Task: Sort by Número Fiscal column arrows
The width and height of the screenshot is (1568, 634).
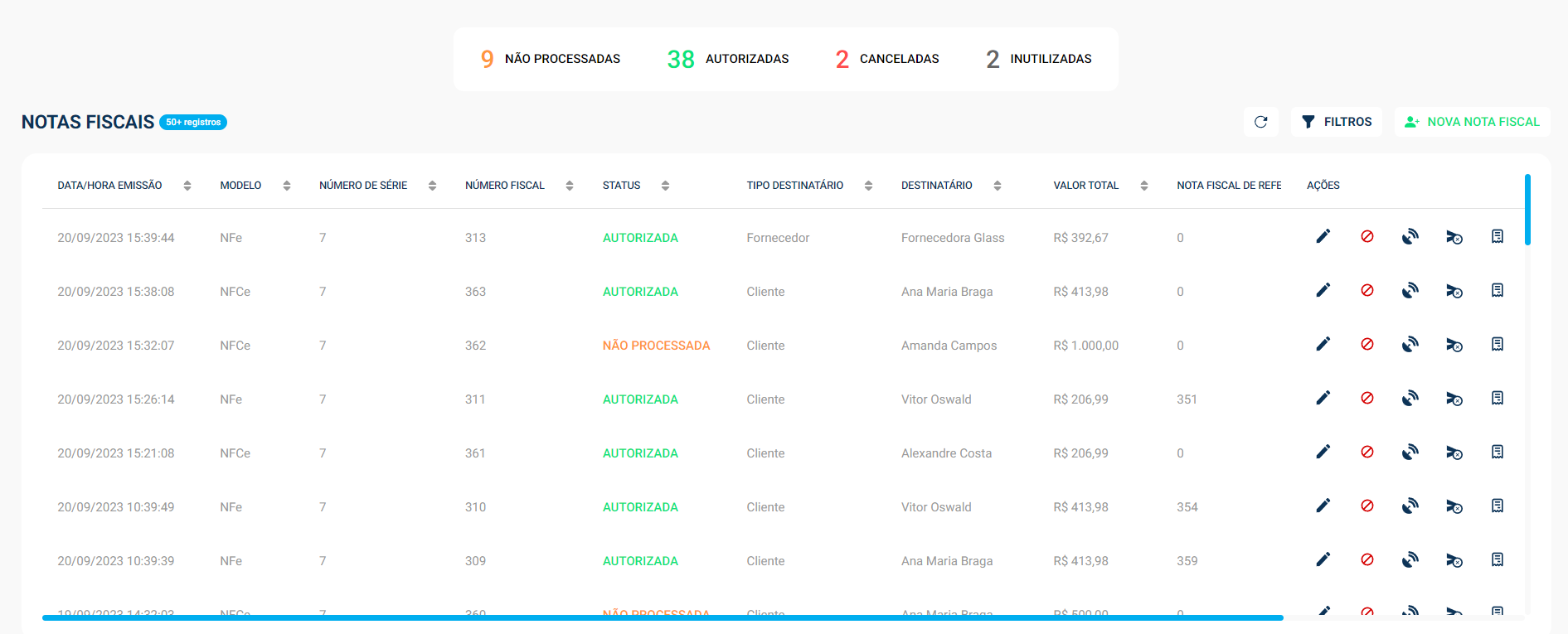Action: click(570, 186)
